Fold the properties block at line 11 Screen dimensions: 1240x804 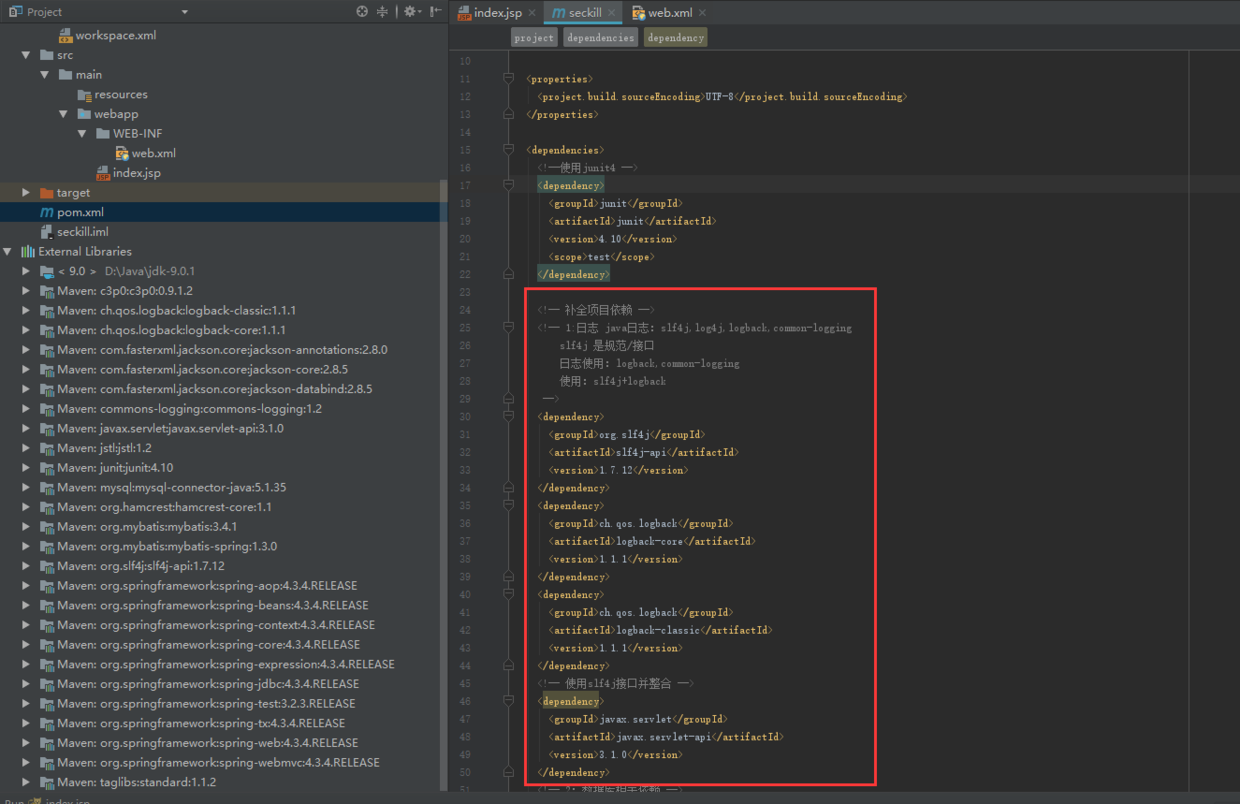point(509,79)
